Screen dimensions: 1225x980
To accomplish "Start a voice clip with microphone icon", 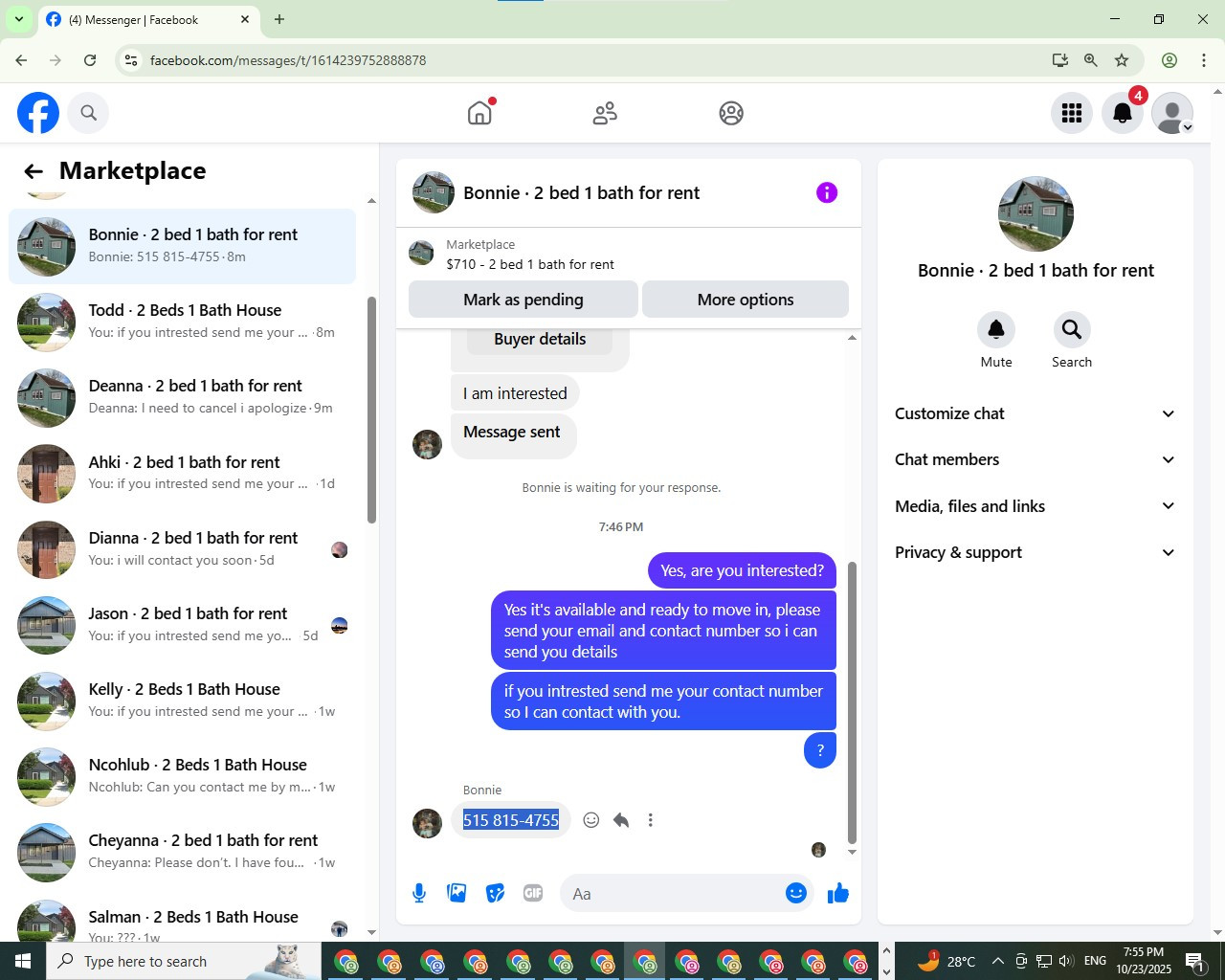I will [419, 893].
